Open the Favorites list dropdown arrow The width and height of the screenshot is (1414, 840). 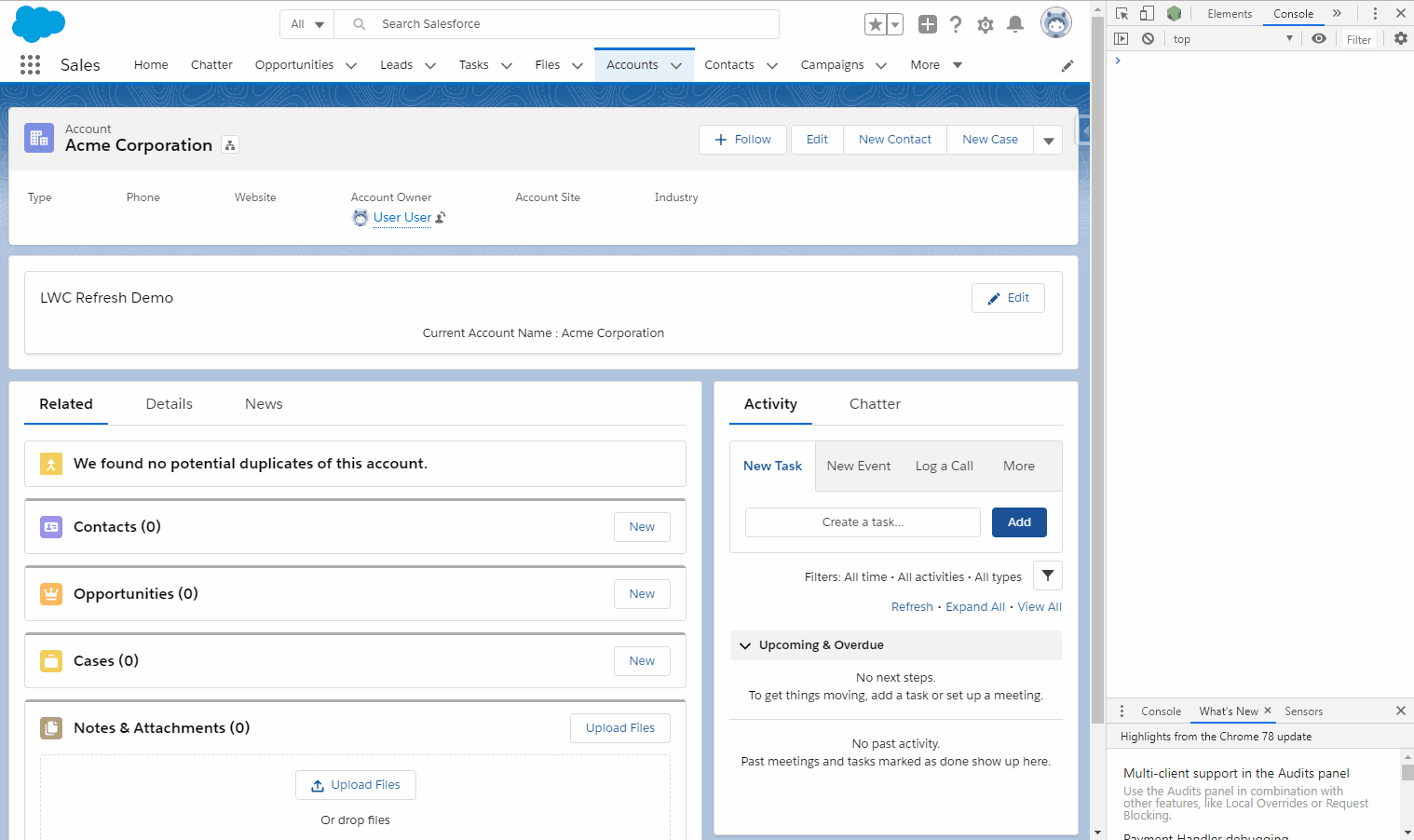pyautogui.click(x=895, y=25)
